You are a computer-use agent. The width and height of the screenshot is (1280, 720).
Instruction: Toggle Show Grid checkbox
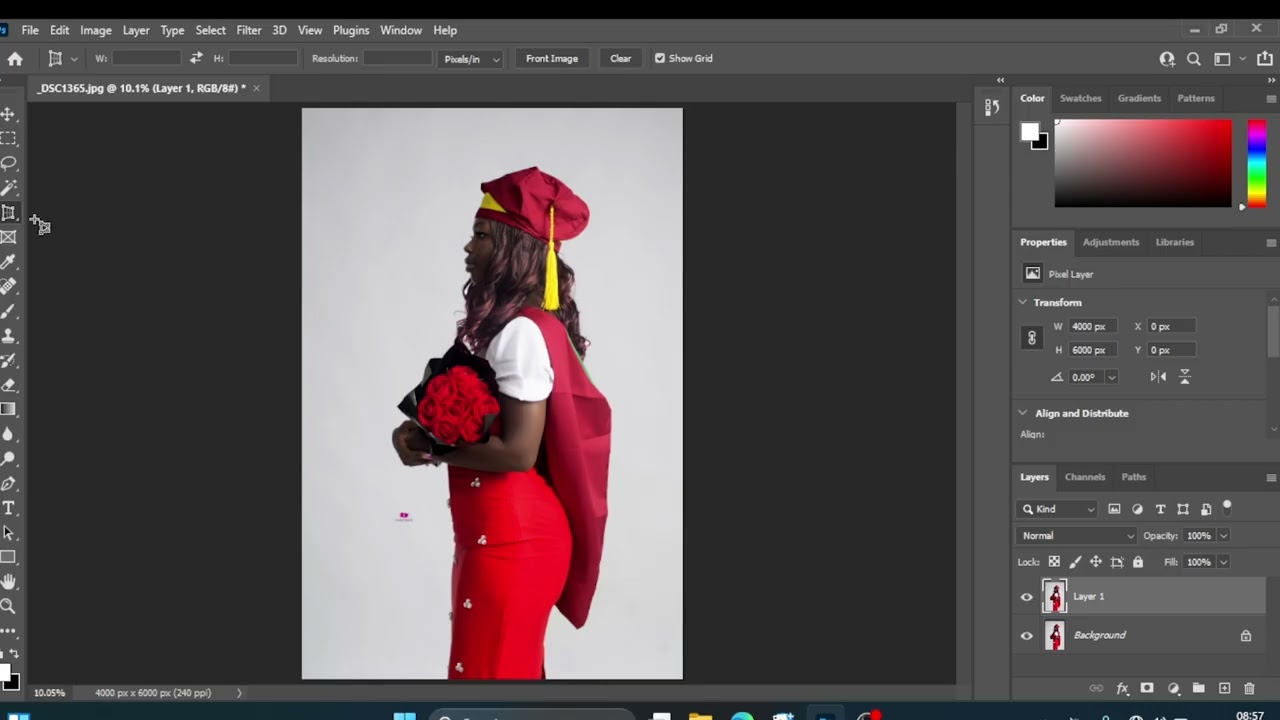tap(660, 58)
